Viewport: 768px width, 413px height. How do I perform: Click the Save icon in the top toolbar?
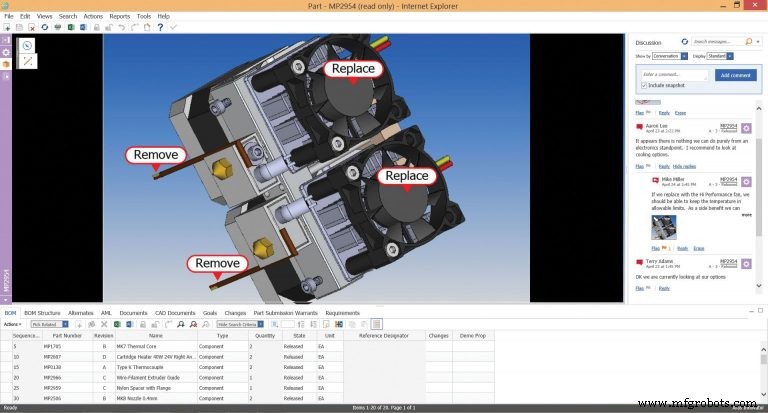coord(20,27)
